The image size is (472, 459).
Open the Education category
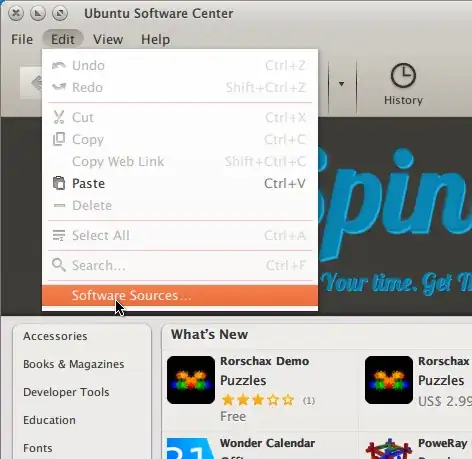click(x=49, y=420)
